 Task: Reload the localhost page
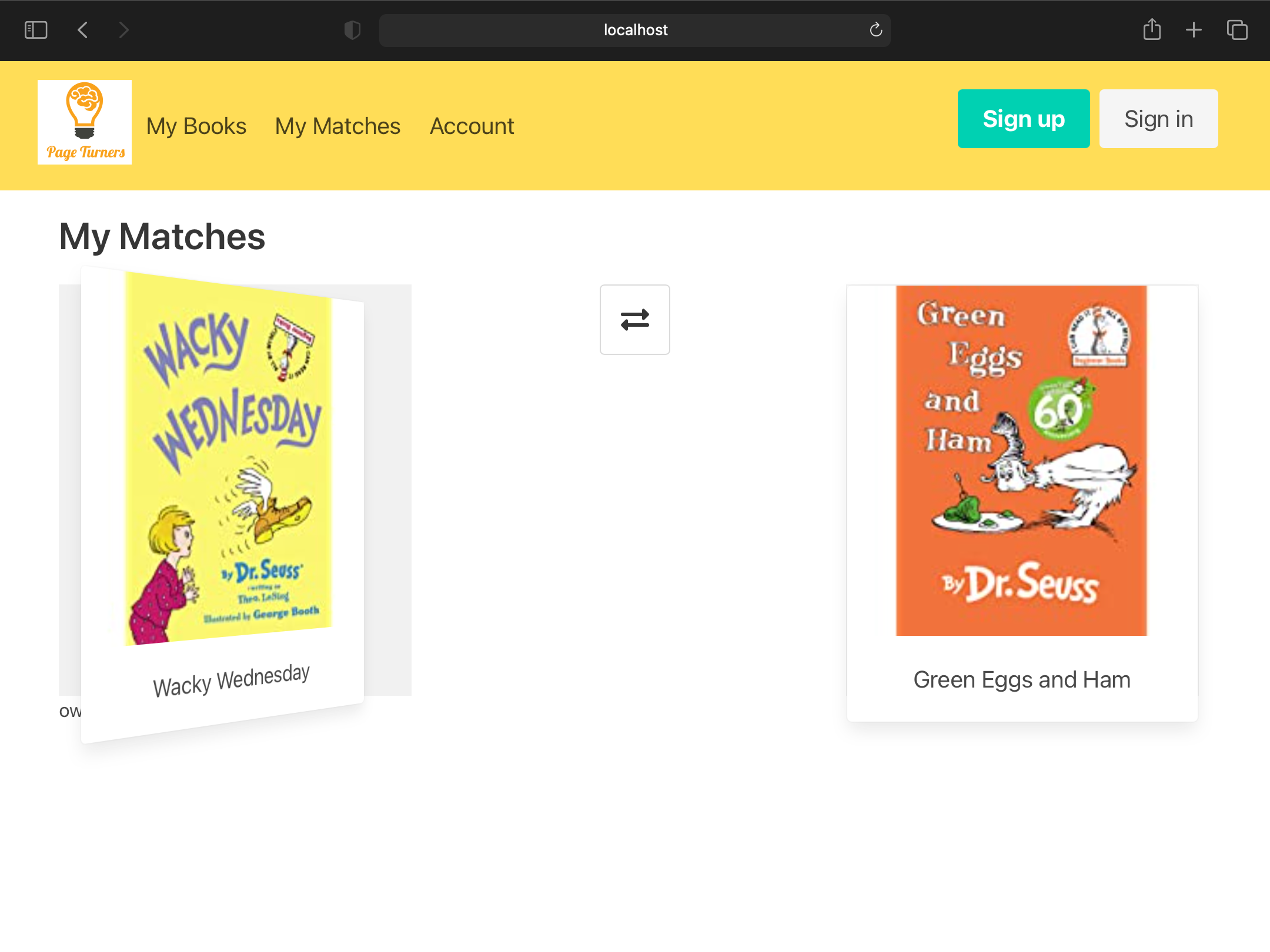coord(875,30)
